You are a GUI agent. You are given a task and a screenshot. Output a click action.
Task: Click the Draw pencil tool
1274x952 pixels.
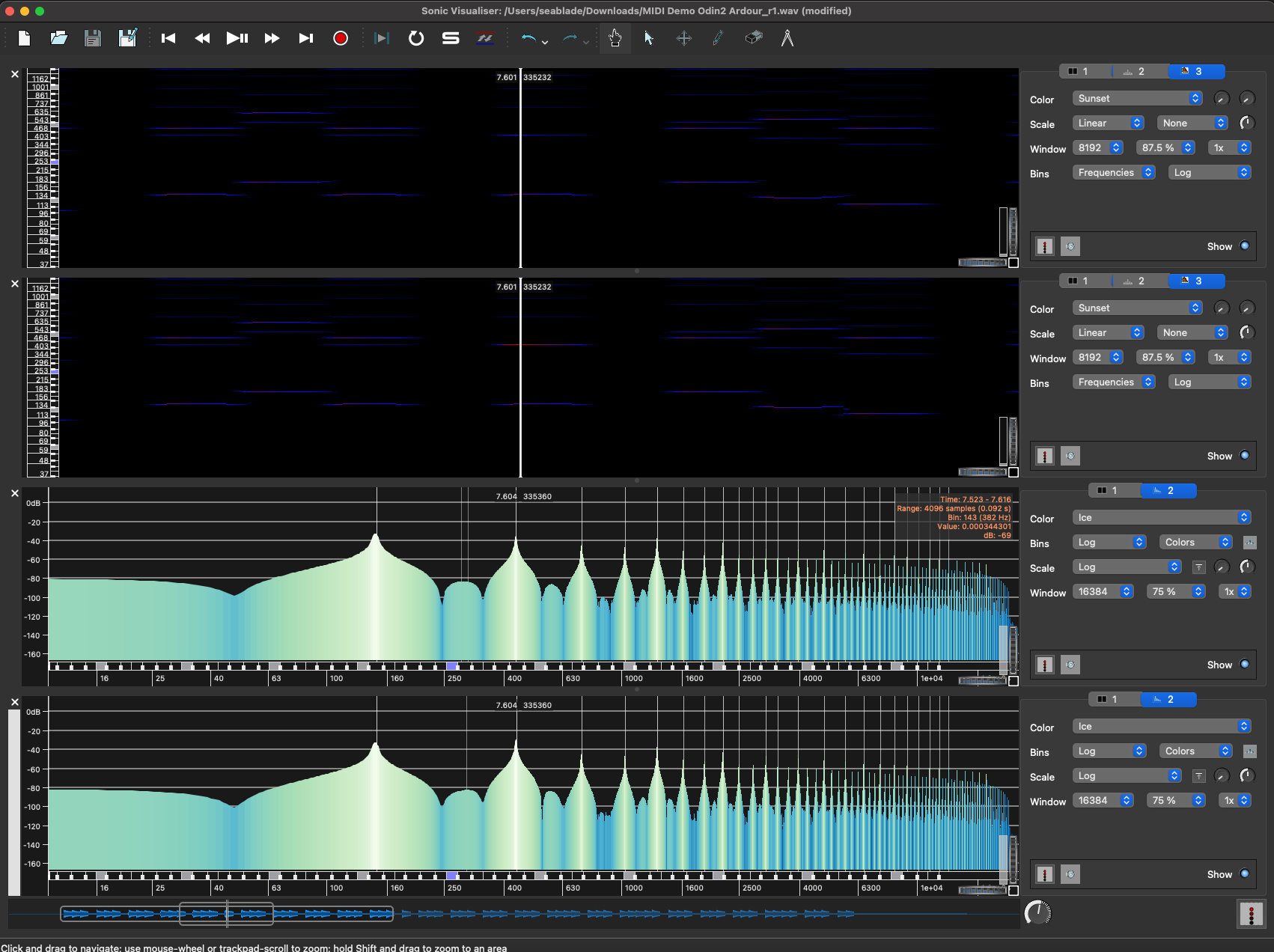pyautogui.click(x=718, y=38)
